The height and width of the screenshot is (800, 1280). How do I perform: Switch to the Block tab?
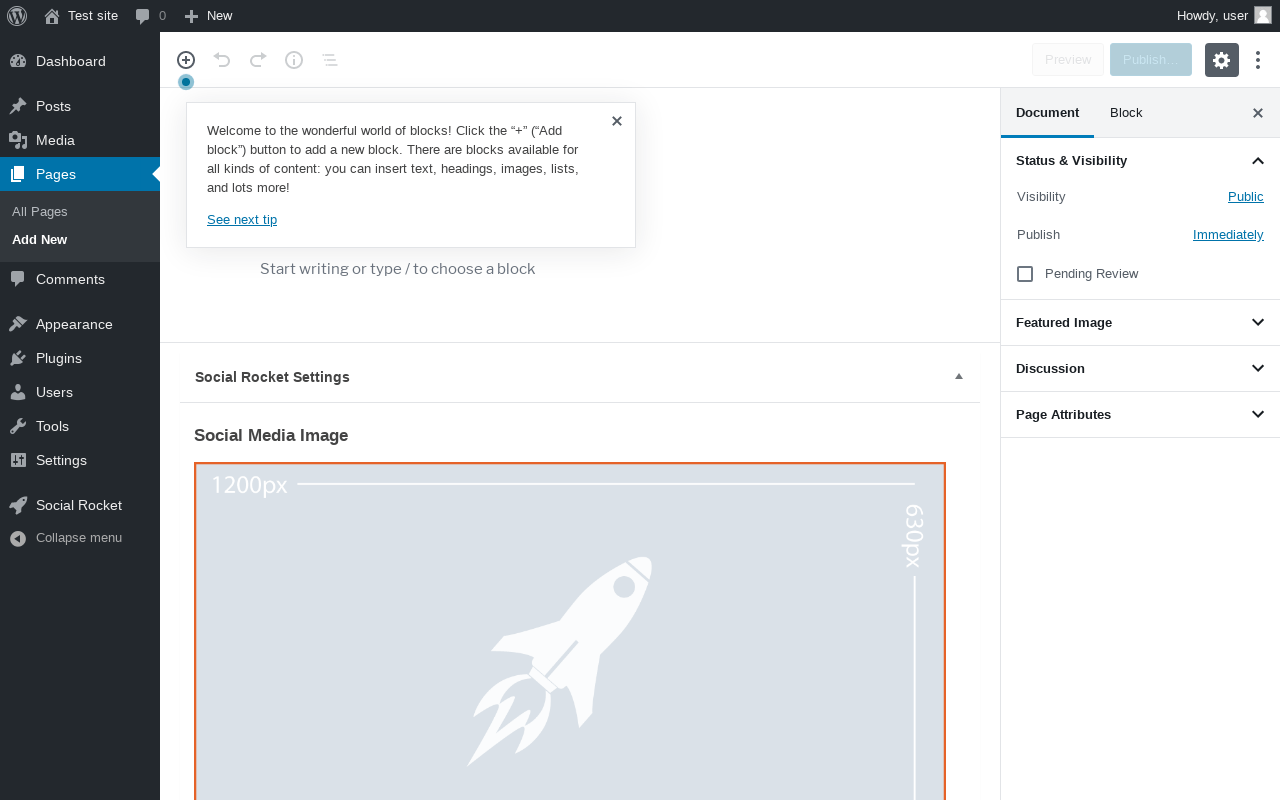click(1126, 113)
